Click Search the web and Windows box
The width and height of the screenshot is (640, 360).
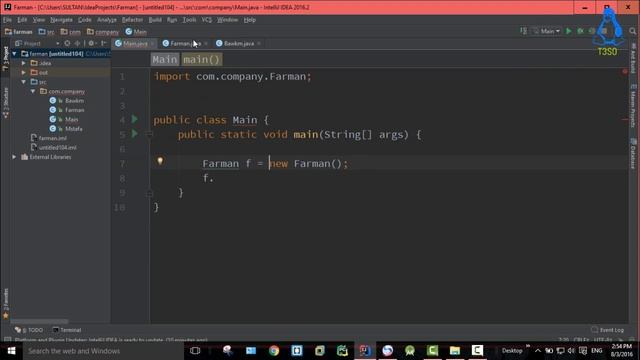click(x=103, y=351)
